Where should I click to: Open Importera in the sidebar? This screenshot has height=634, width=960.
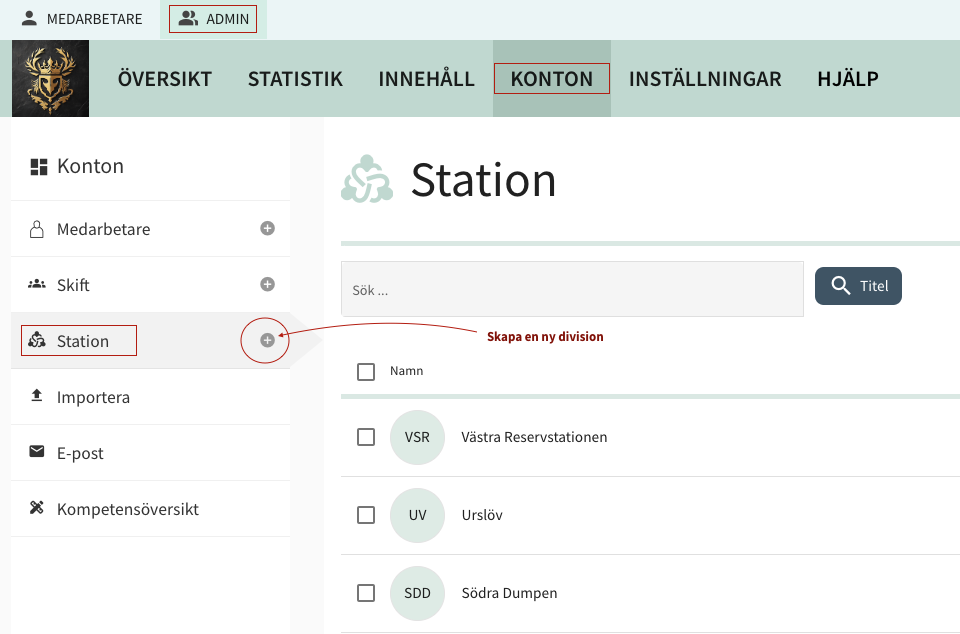click(x=93, y=397)
